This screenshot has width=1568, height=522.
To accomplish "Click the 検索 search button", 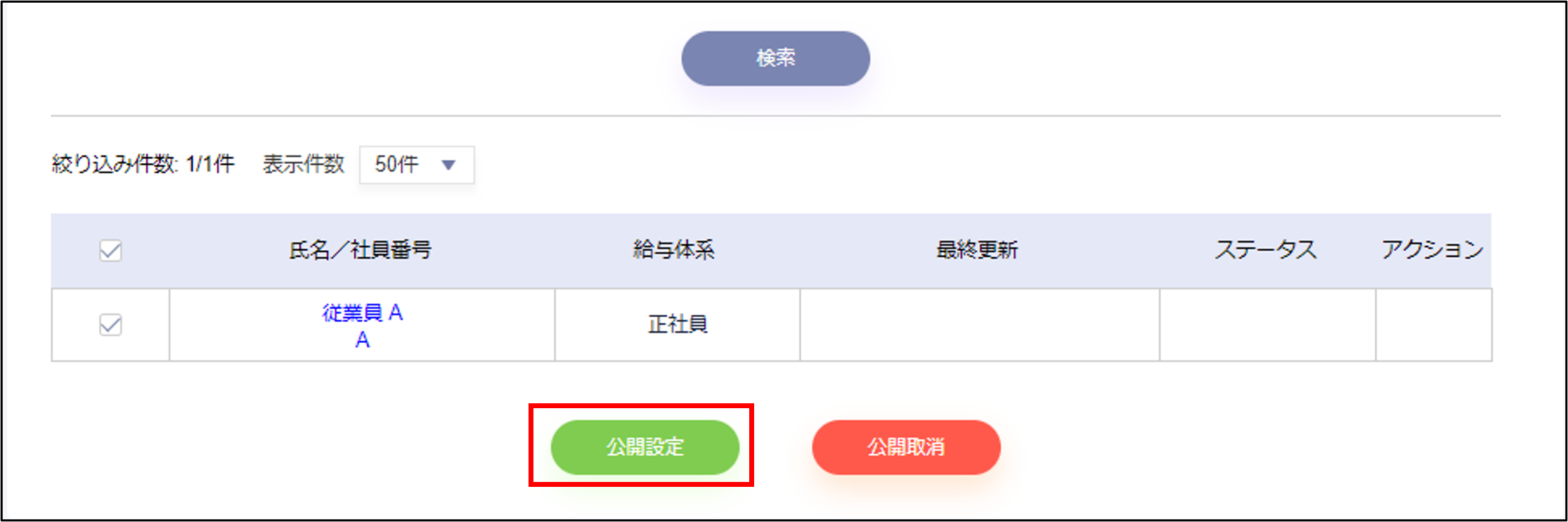I will click(x=775, y=58).
